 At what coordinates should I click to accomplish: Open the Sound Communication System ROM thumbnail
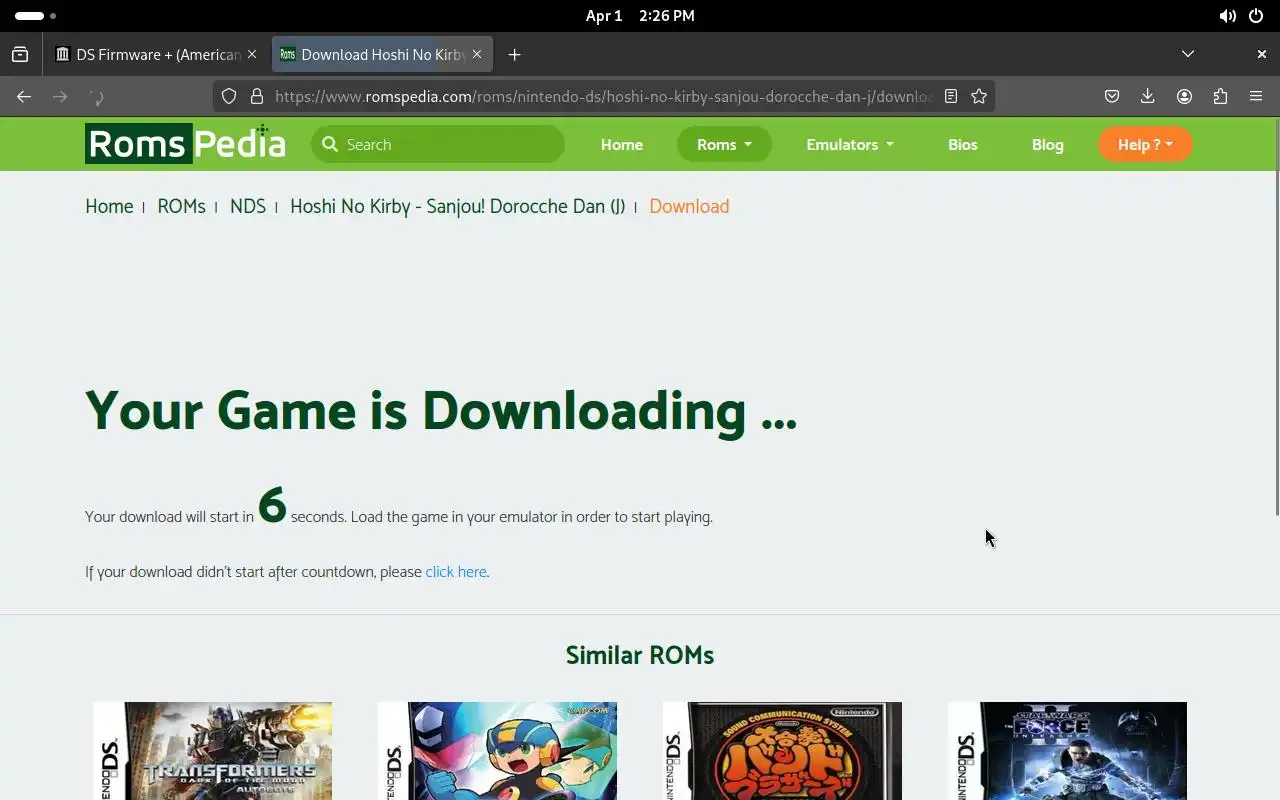pyautogui.click(x=782, y=750)
